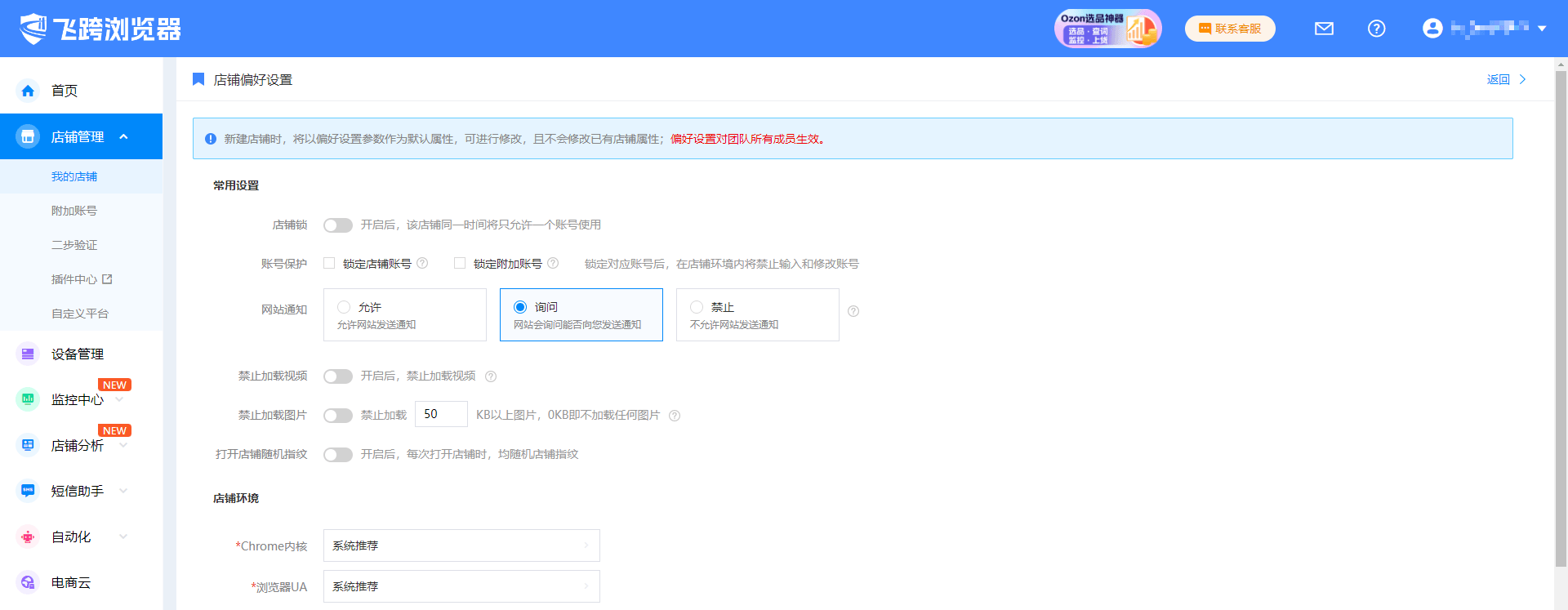Check the 锁定店铺账号 checkbox
Screen dimensions: 1568x610
click(329, 263)
